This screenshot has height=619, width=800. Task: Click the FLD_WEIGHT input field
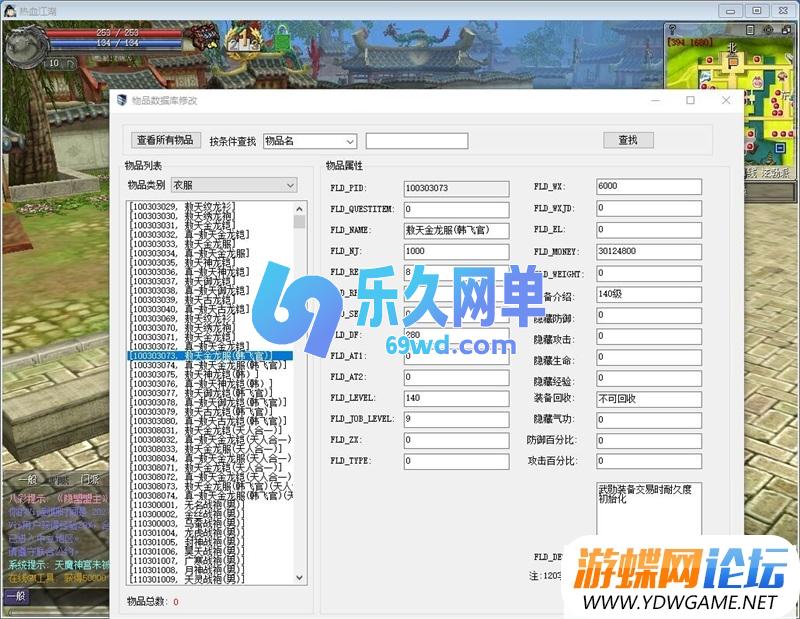click(x=648, y=273)
